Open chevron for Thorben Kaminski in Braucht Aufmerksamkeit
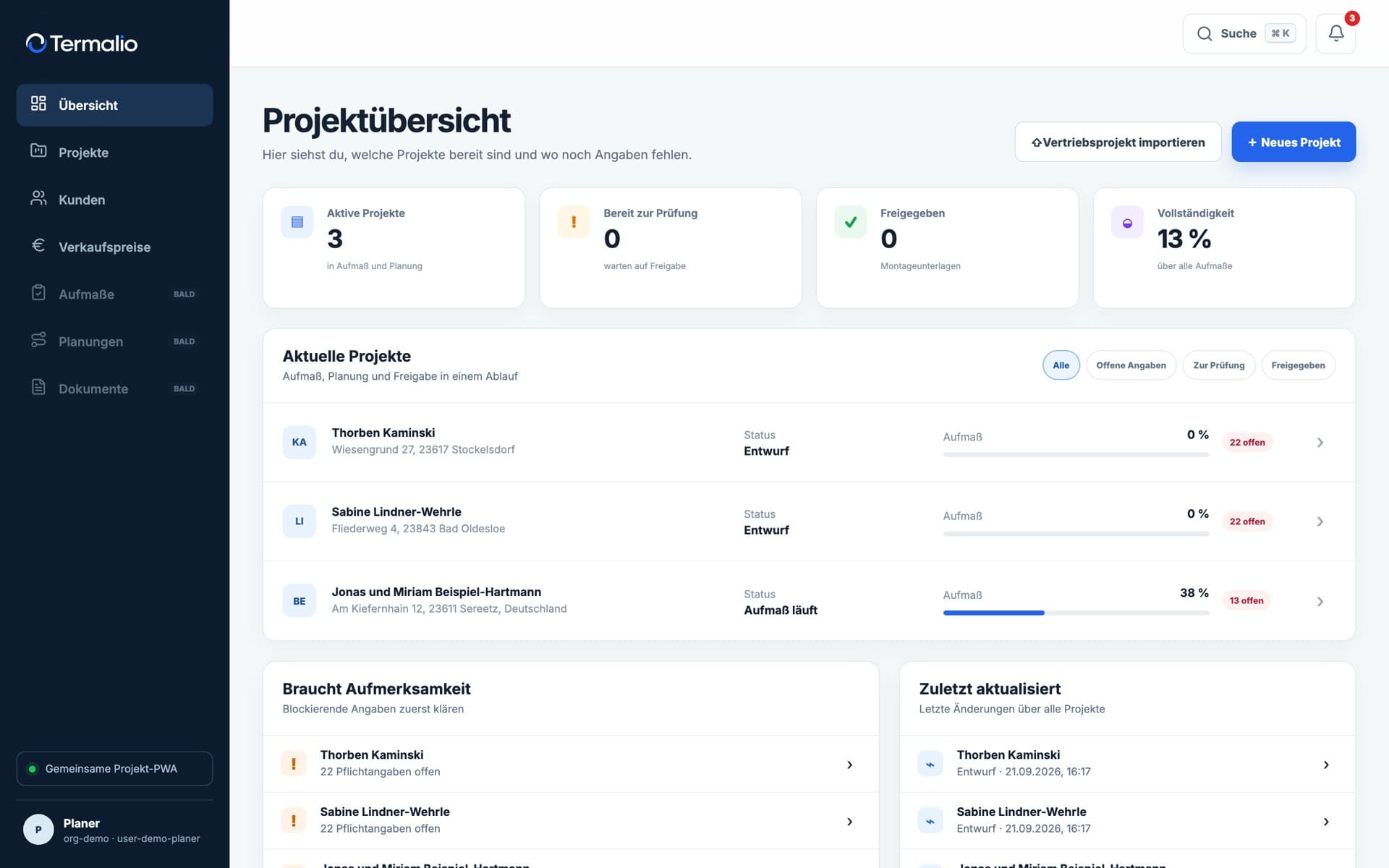 [x=849, y=765]
